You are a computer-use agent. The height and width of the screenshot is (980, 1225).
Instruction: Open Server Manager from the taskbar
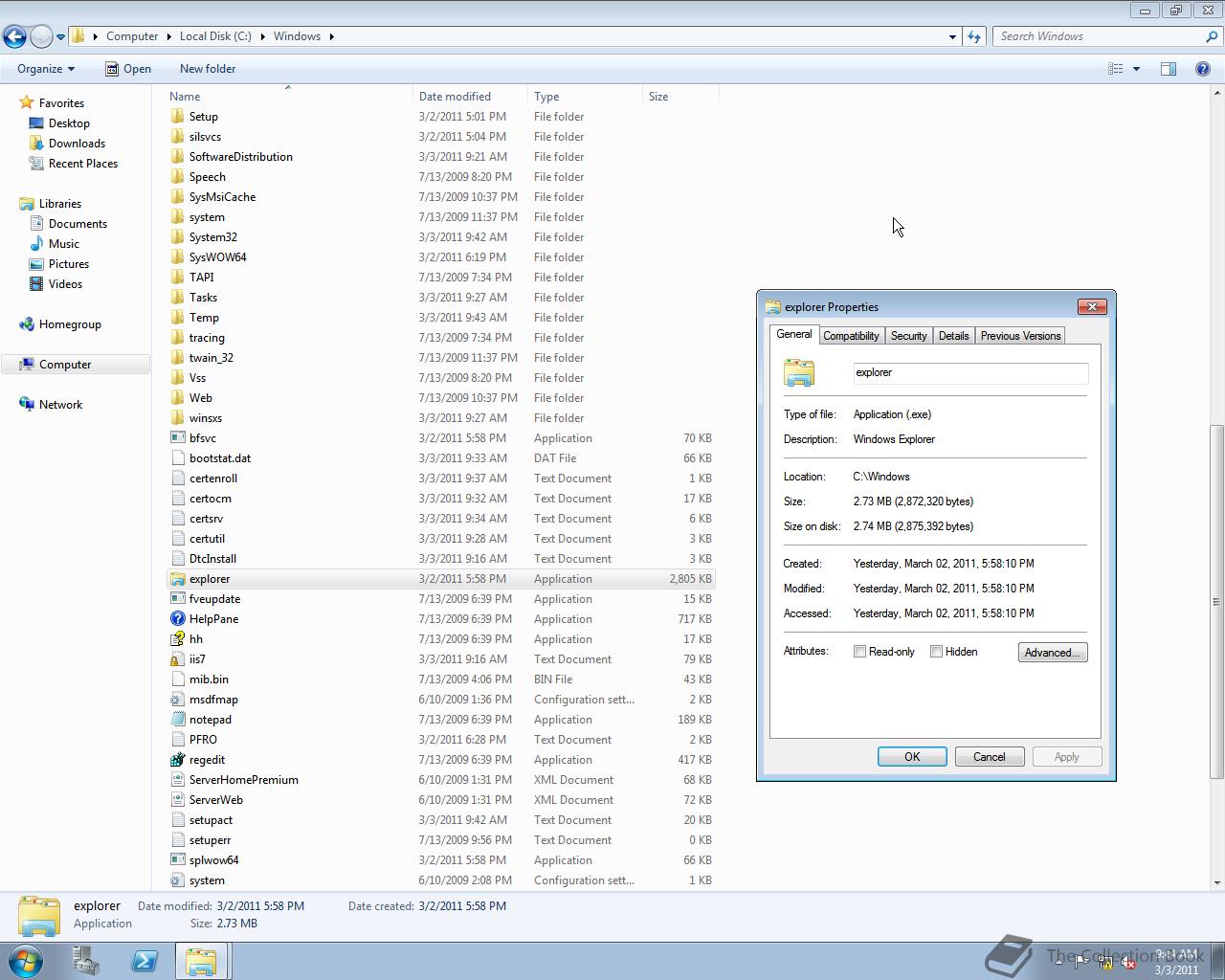(x=86, y=962)
